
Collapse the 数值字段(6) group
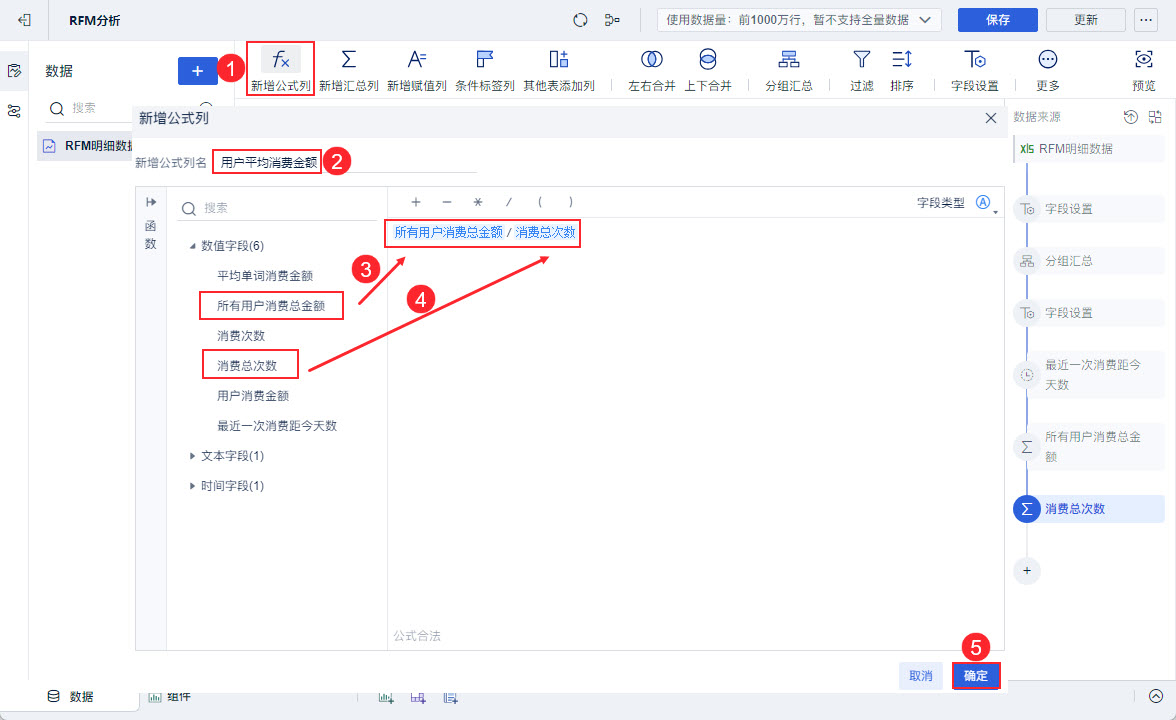(193, 246)
